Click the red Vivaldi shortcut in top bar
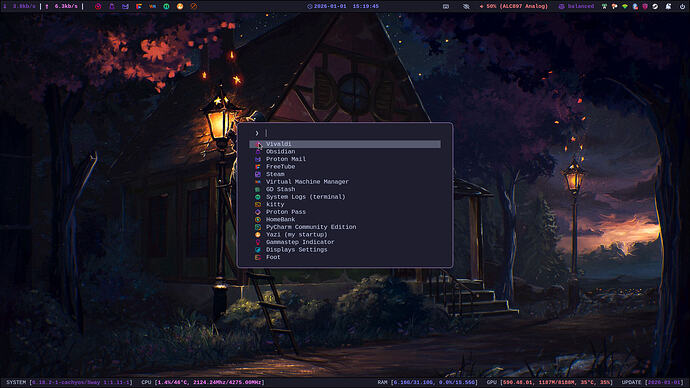The height and width of the screenshot is (388, 690). pyautogui.click(x=98, y=6)
